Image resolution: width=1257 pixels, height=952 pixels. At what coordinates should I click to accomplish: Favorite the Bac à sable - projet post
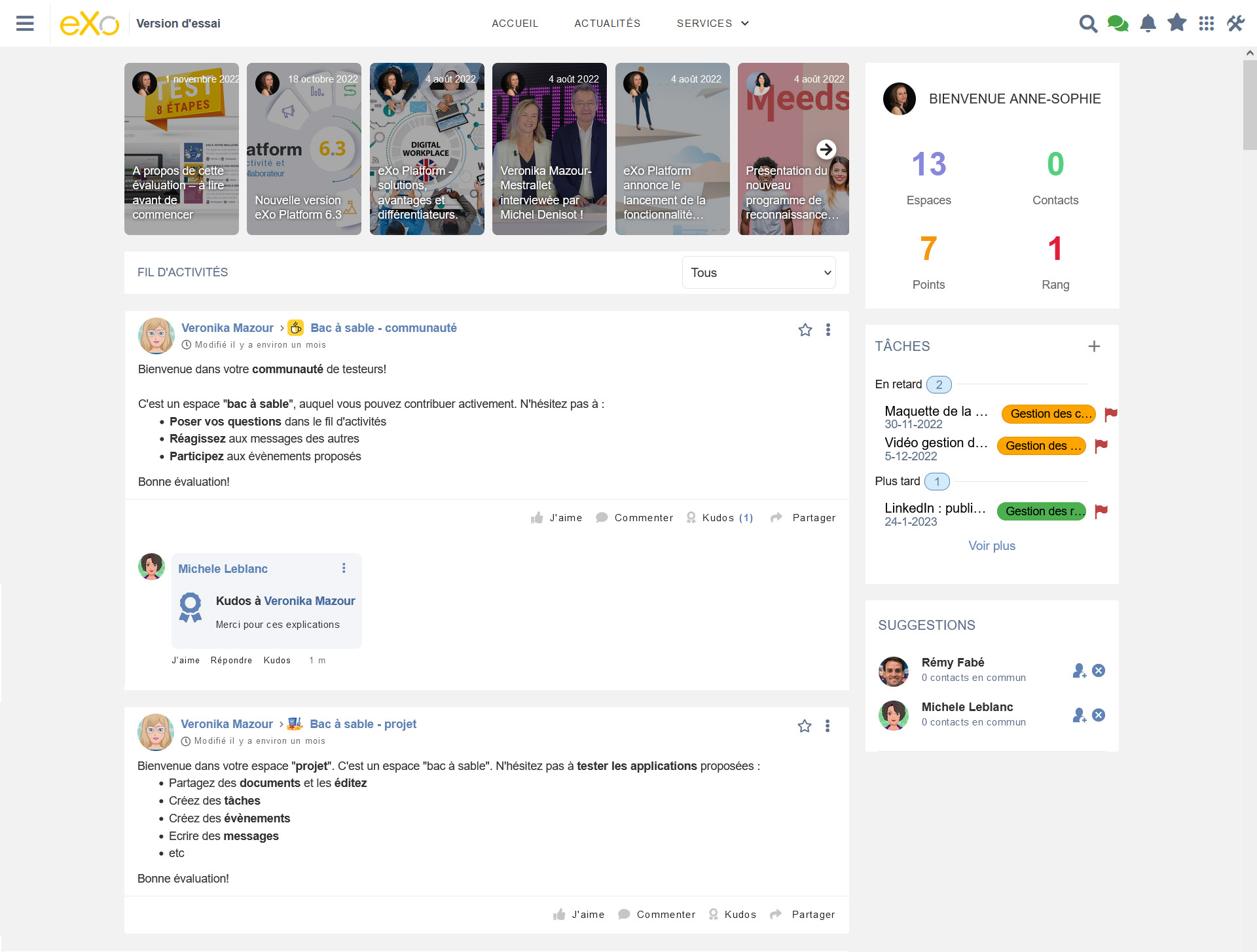(x=805, y=726)
